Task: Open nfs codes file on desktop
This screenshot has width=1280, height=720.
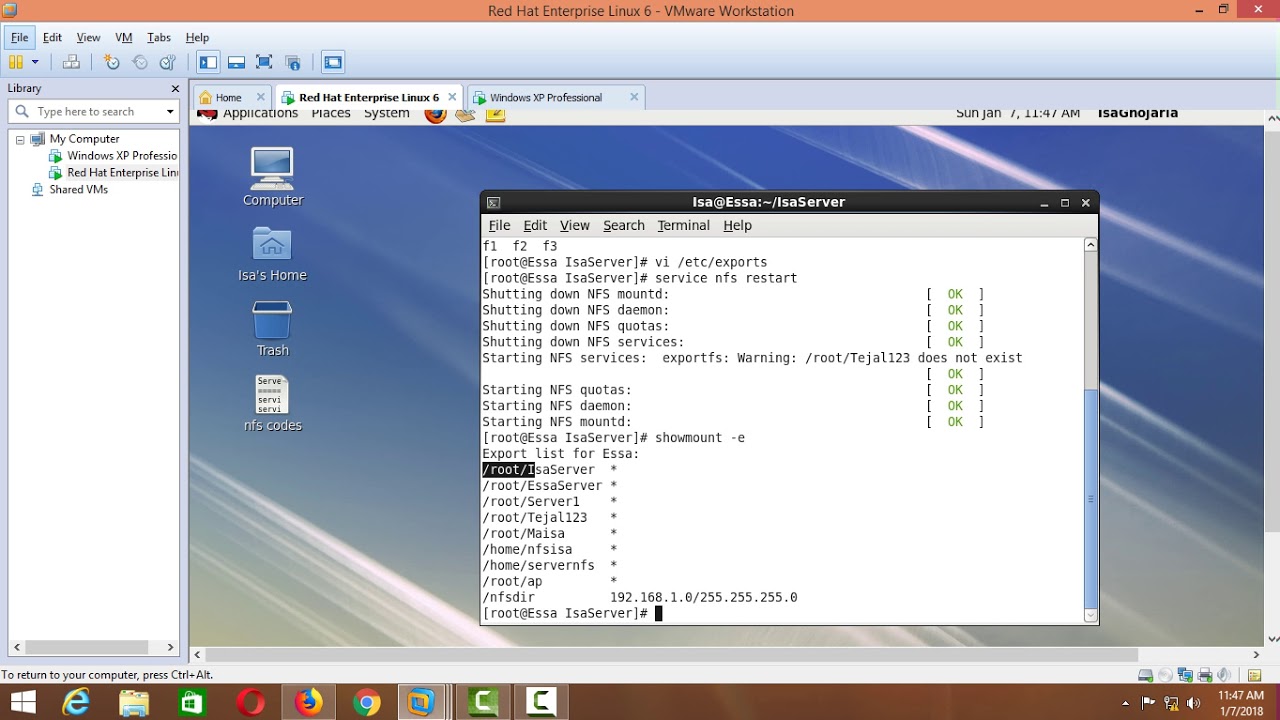Action: click(x=272, y=404)
